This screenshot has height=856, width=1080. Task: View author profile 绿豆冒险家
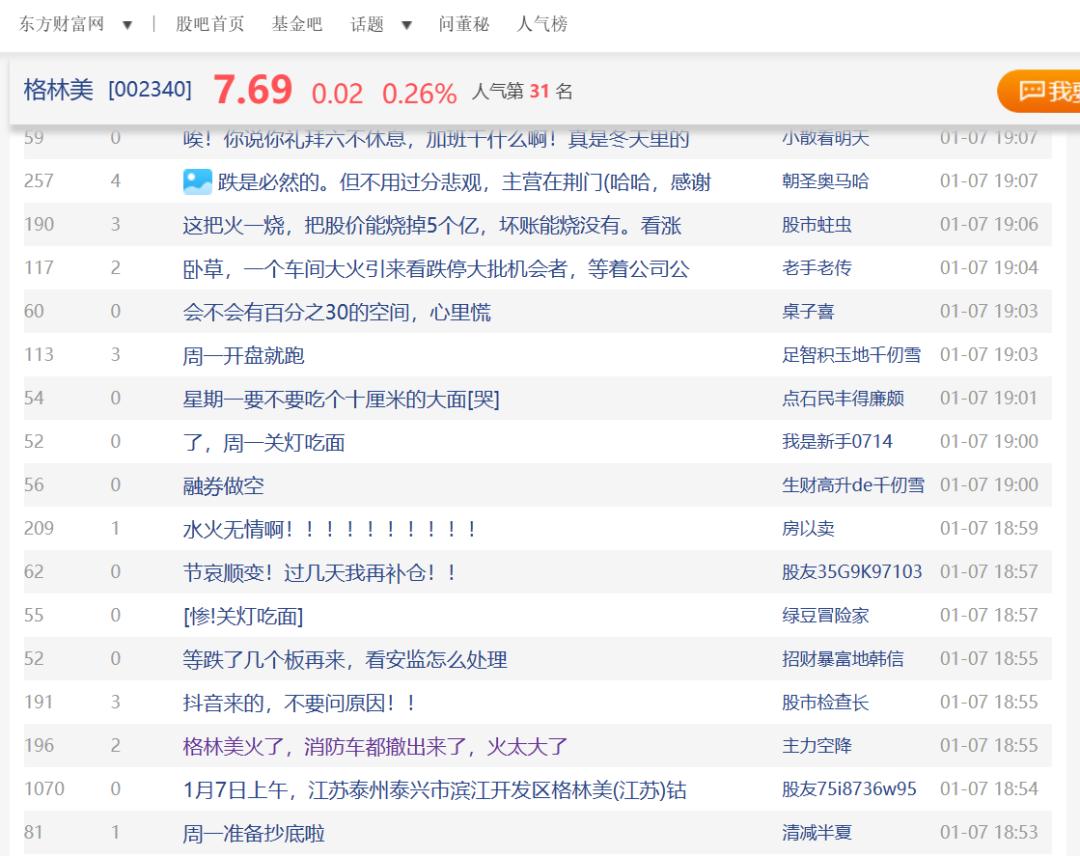click(825, 615)
